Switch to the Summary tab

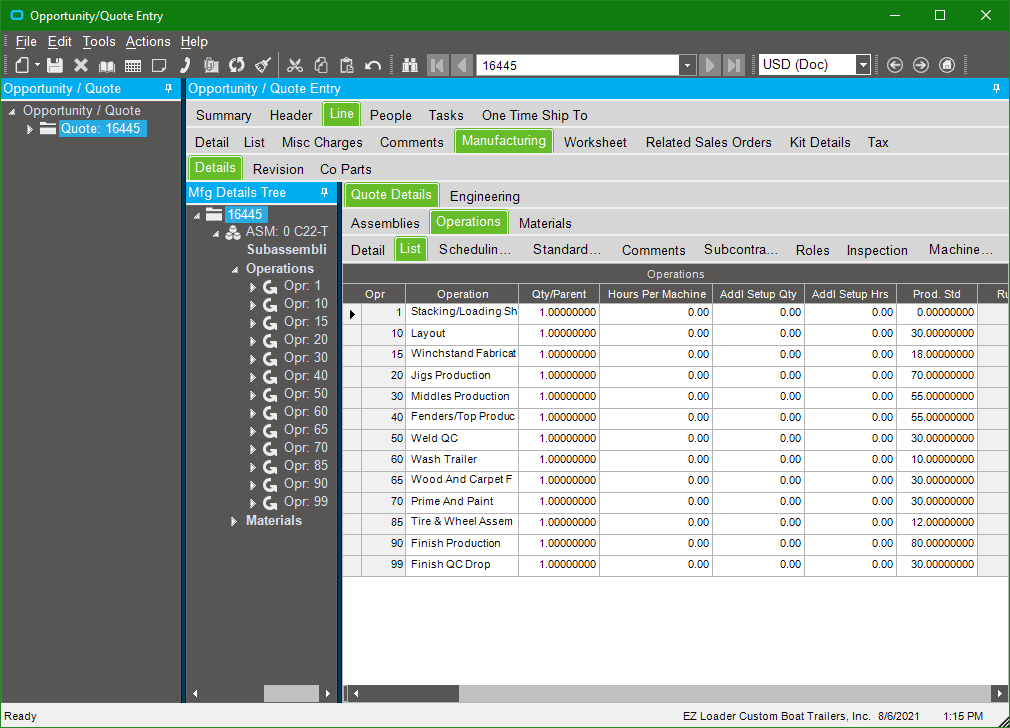[224, 115]
